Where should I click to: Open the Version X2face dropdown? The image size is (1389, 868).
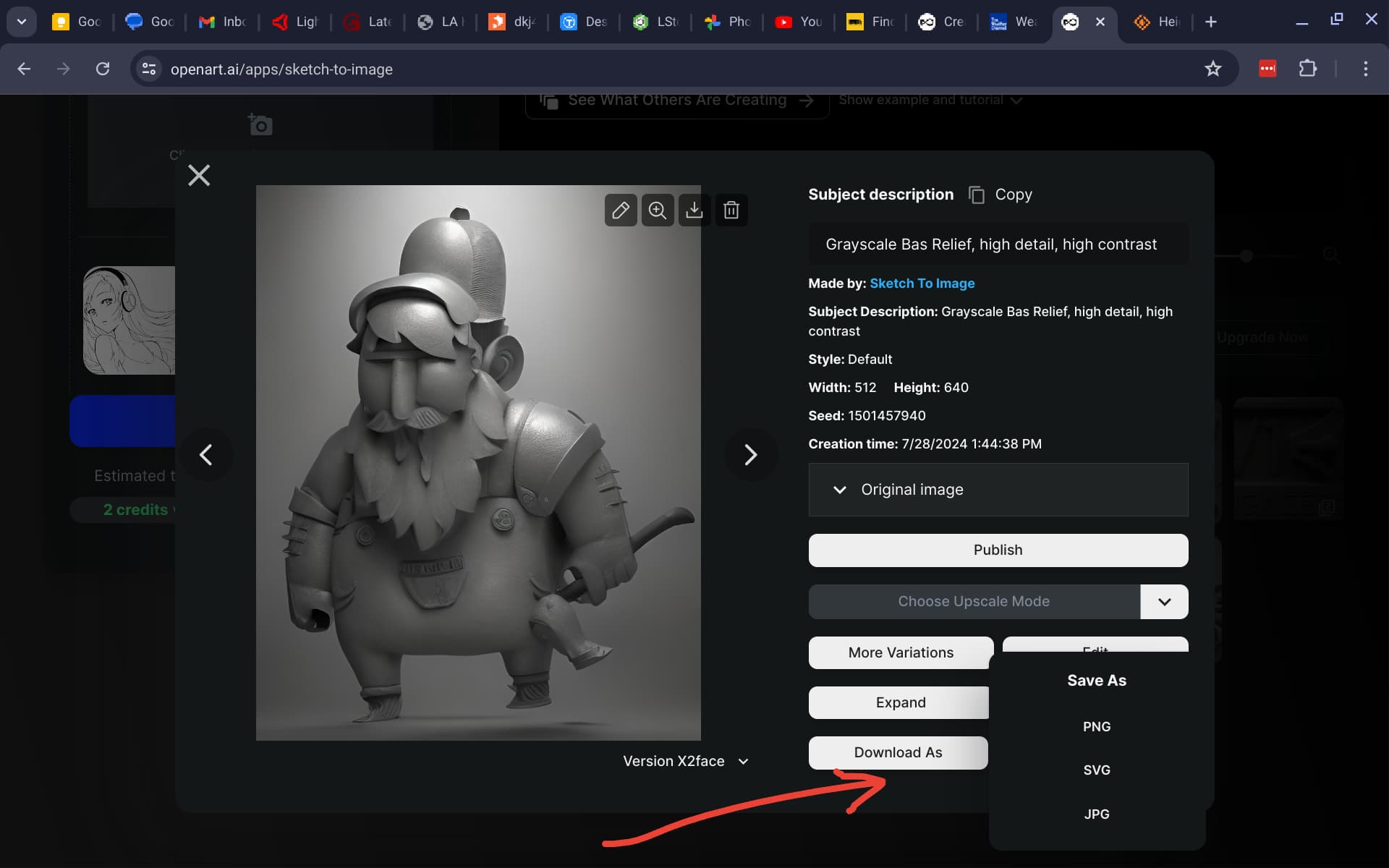pyautogui.click(x=686, y=761)
